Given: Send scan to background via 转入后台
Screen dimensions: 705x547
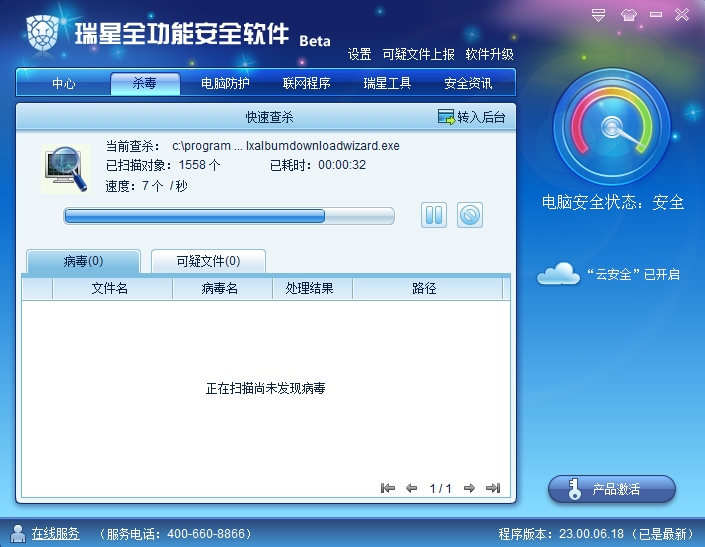Looking at the screenshot, I should [471, 117].
